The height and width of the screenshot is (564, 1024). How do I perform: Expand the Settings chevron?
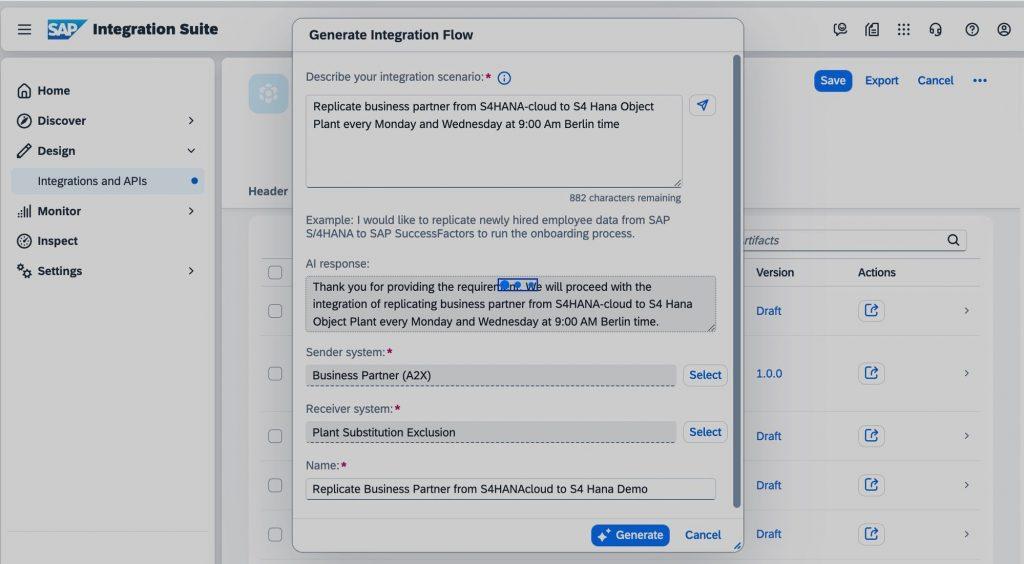(x=191, y=270)
